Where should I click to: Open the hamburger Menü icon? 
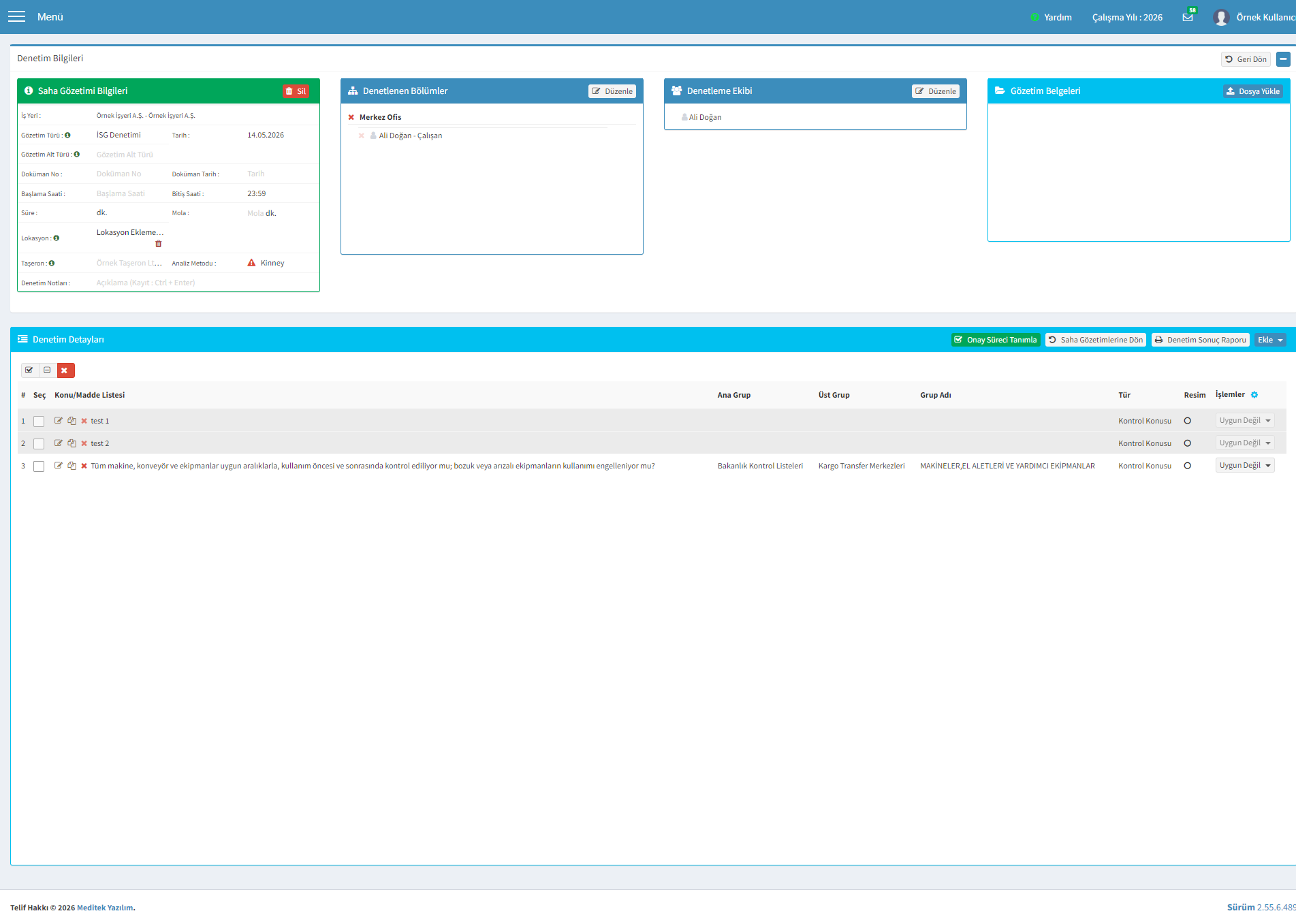coord(16,16)
